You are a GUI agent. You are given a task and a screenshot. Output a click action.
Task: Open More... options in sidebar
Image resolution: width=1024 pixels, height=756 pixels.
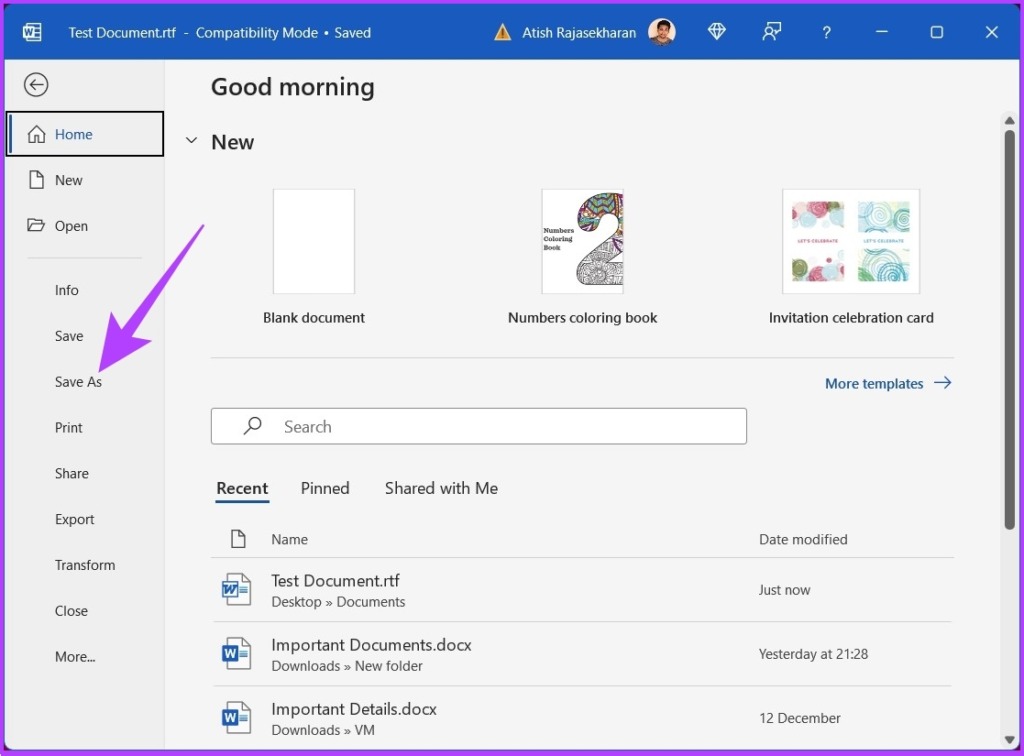point(75,657)
